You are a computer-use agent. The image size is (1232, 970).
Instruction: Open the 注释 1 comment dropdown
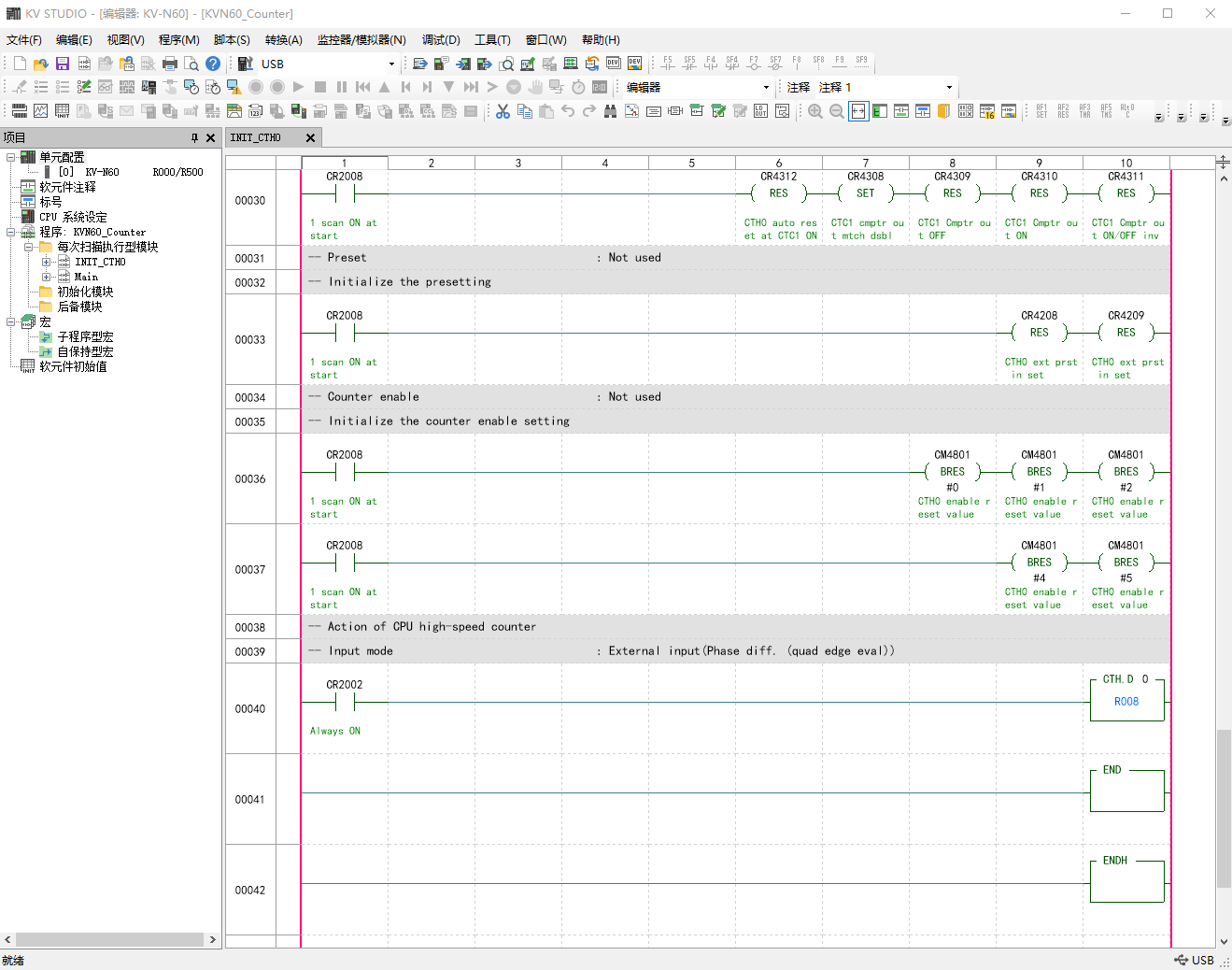[x=949, y=87]
